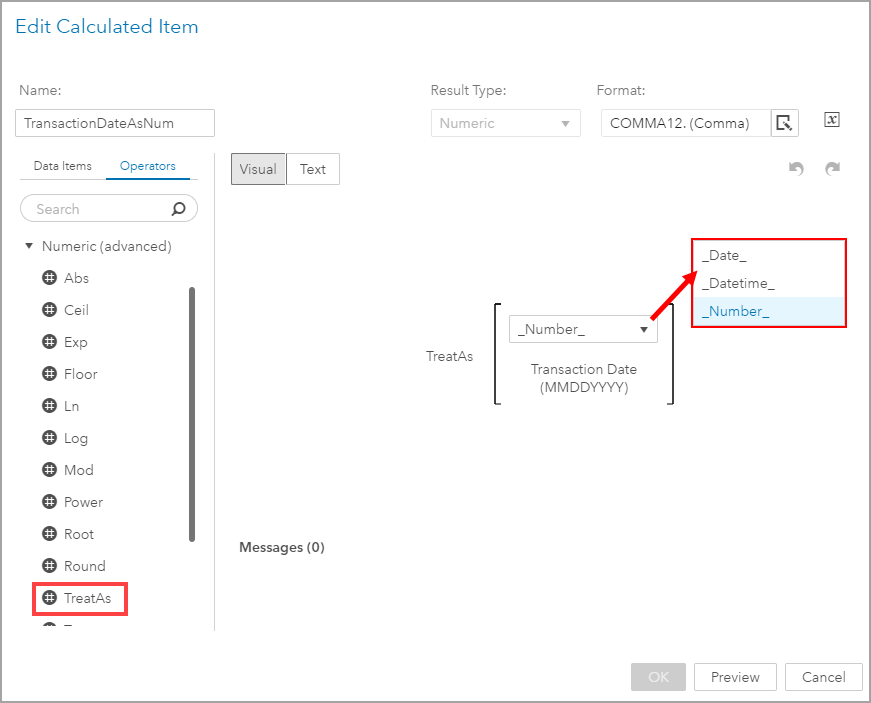
Task: Switch to the Operators tab
Action: (x=148, y=166)
